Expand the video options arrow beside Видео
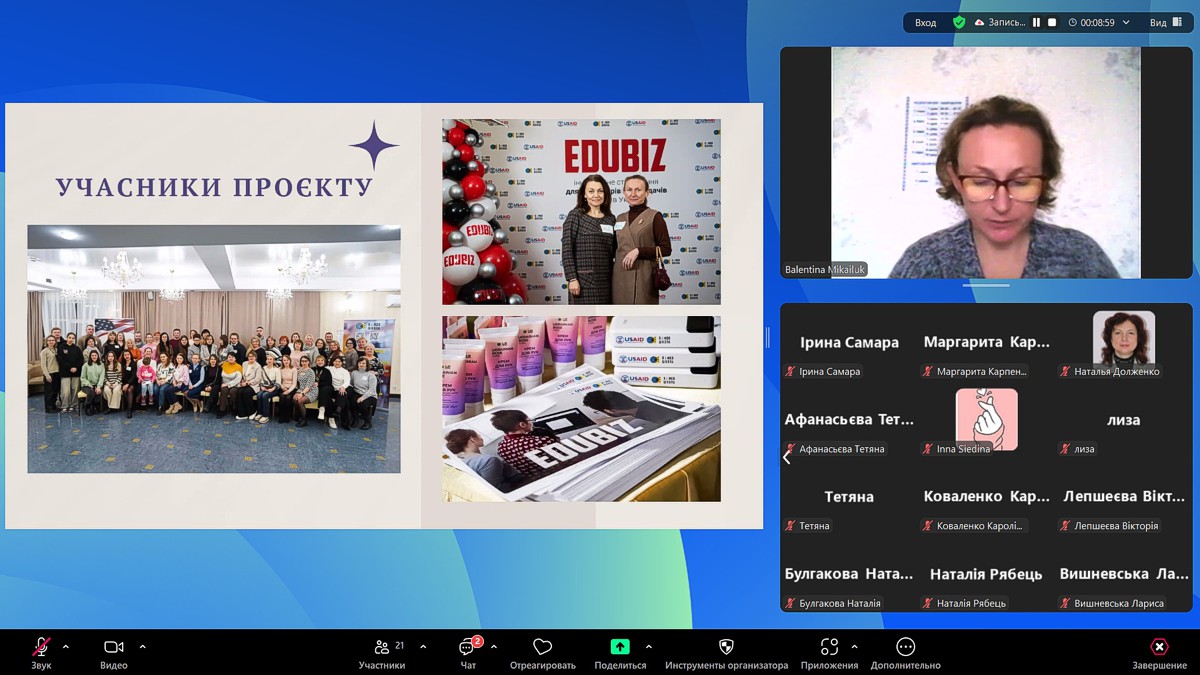Image resolution: width=1200 pixels, height=675 pixels. pyautogui.click(x=142, y=647)
